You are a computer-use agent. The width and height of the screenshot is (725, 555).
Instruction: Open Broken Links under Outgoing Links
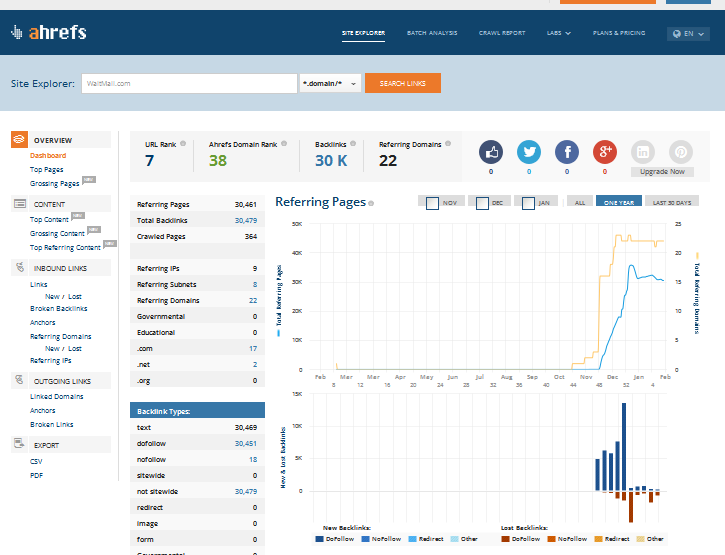coord(52,424)
